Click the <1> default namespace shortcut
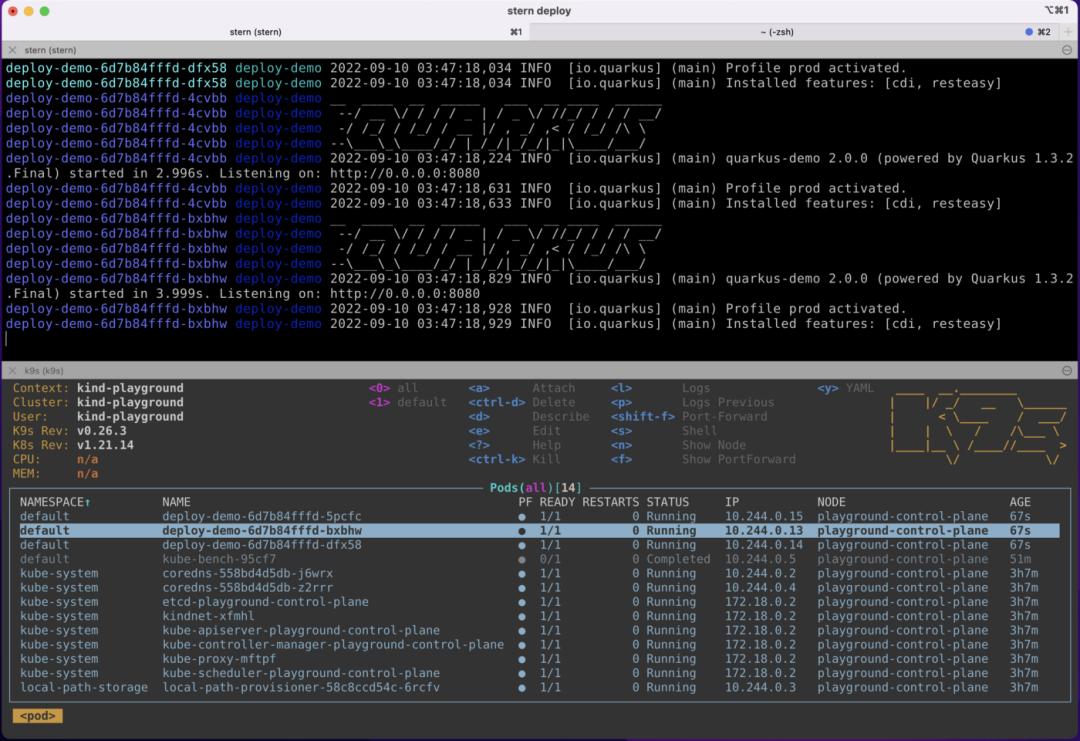 408,402
